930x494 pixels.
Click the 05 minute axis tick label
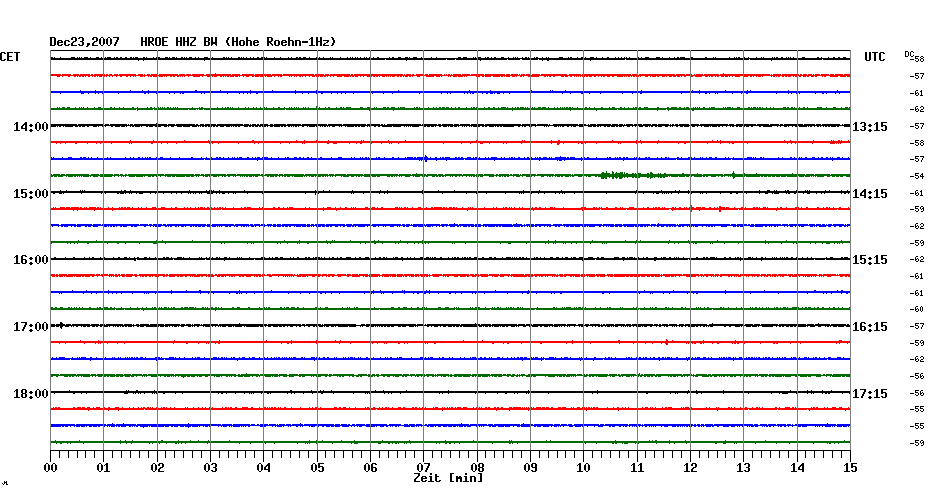pos(317,467)
